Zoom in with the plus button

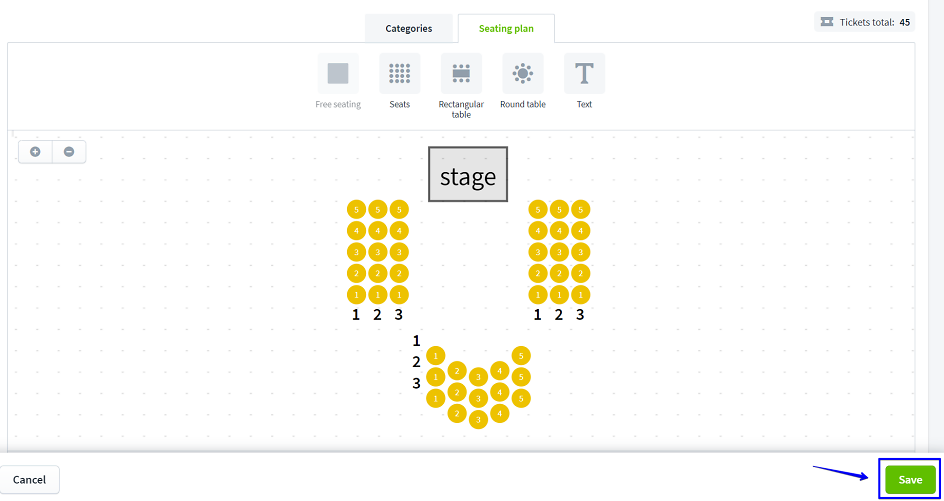[35, 152]
